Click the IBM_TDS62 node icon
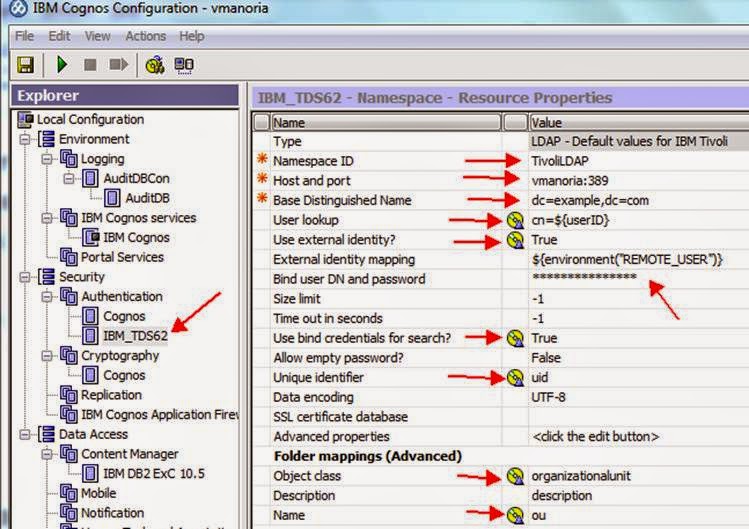The width and height of the screenshot is (749, 529). [90, 336]
